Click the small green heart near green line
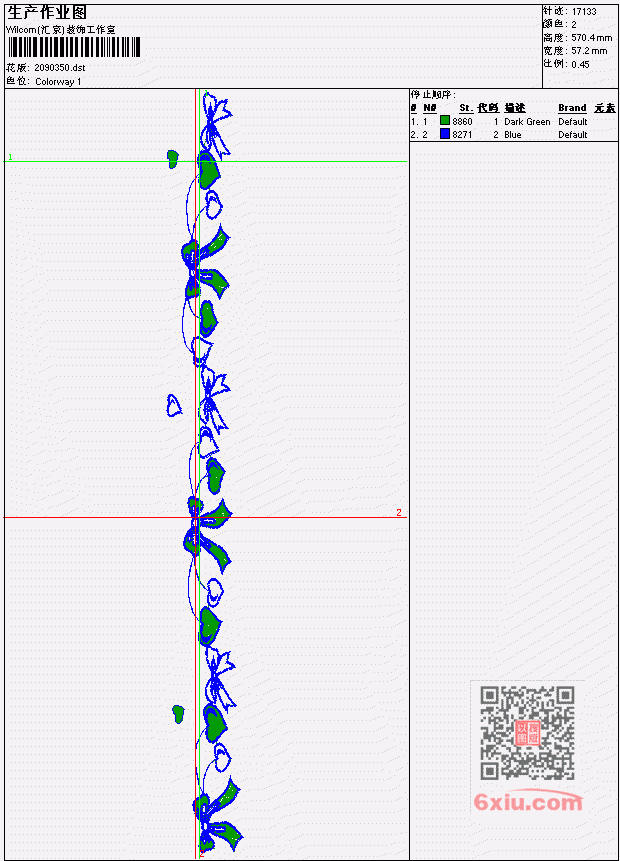 [173, 159]
